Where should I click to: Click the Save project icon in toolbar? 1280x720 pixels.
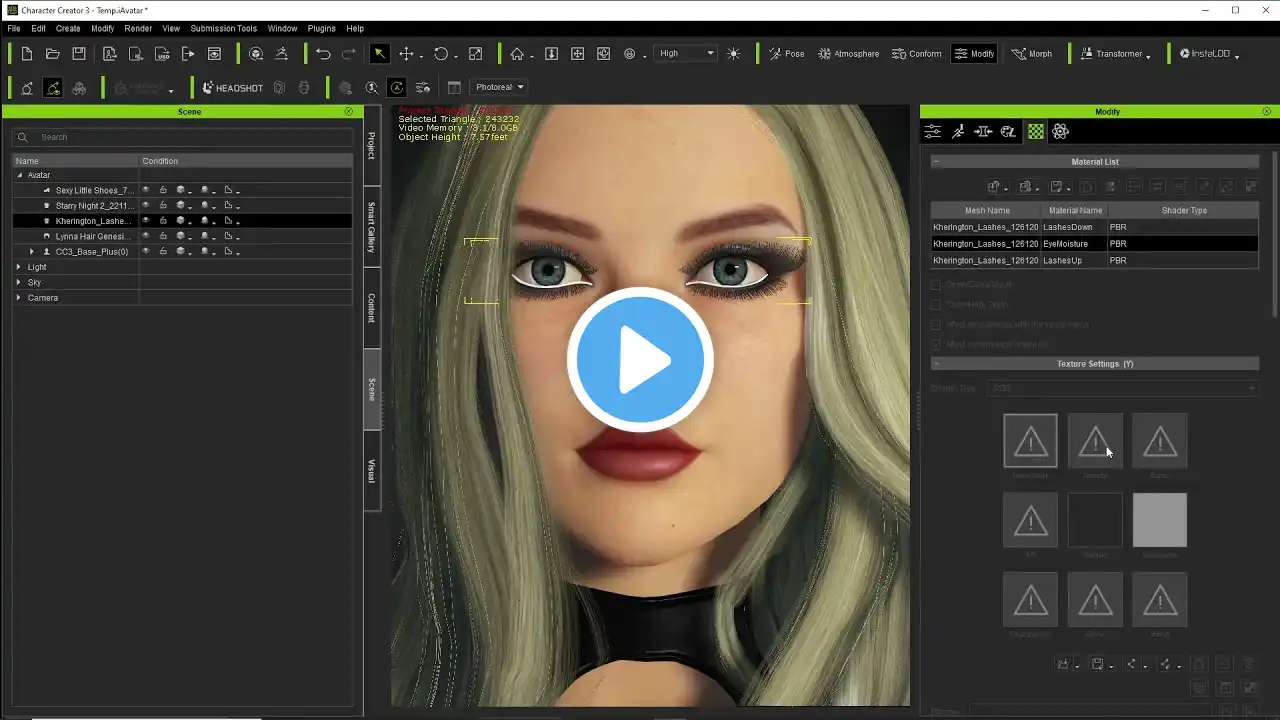pos(79,54)
